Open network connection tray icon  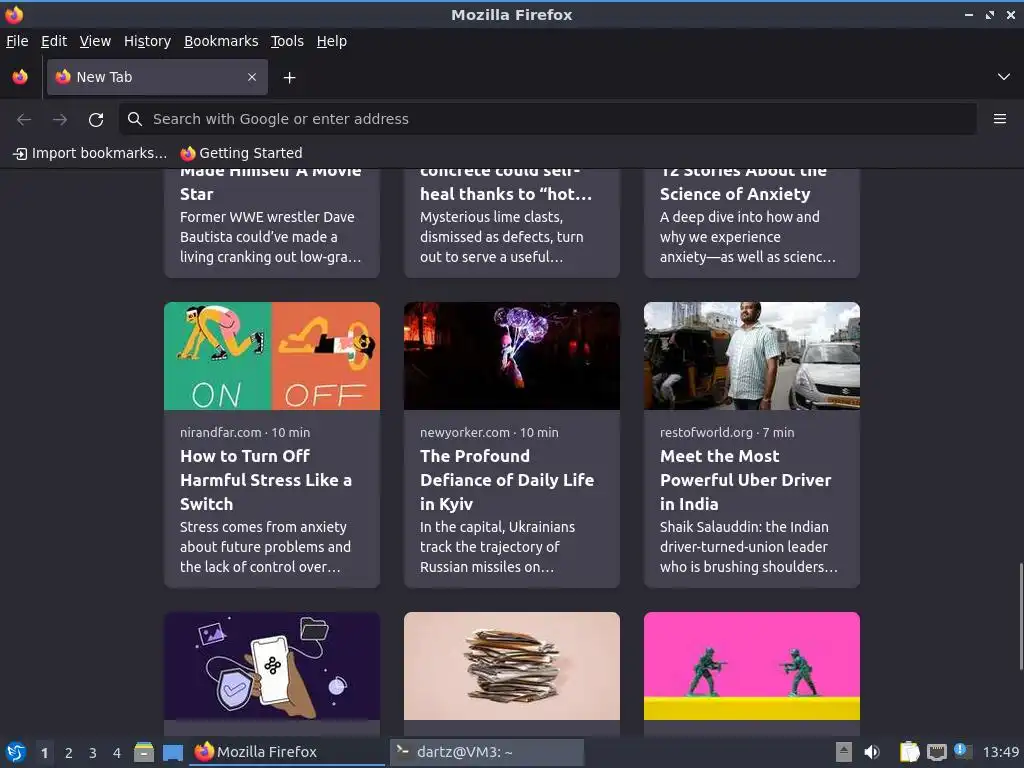(936, 752)
